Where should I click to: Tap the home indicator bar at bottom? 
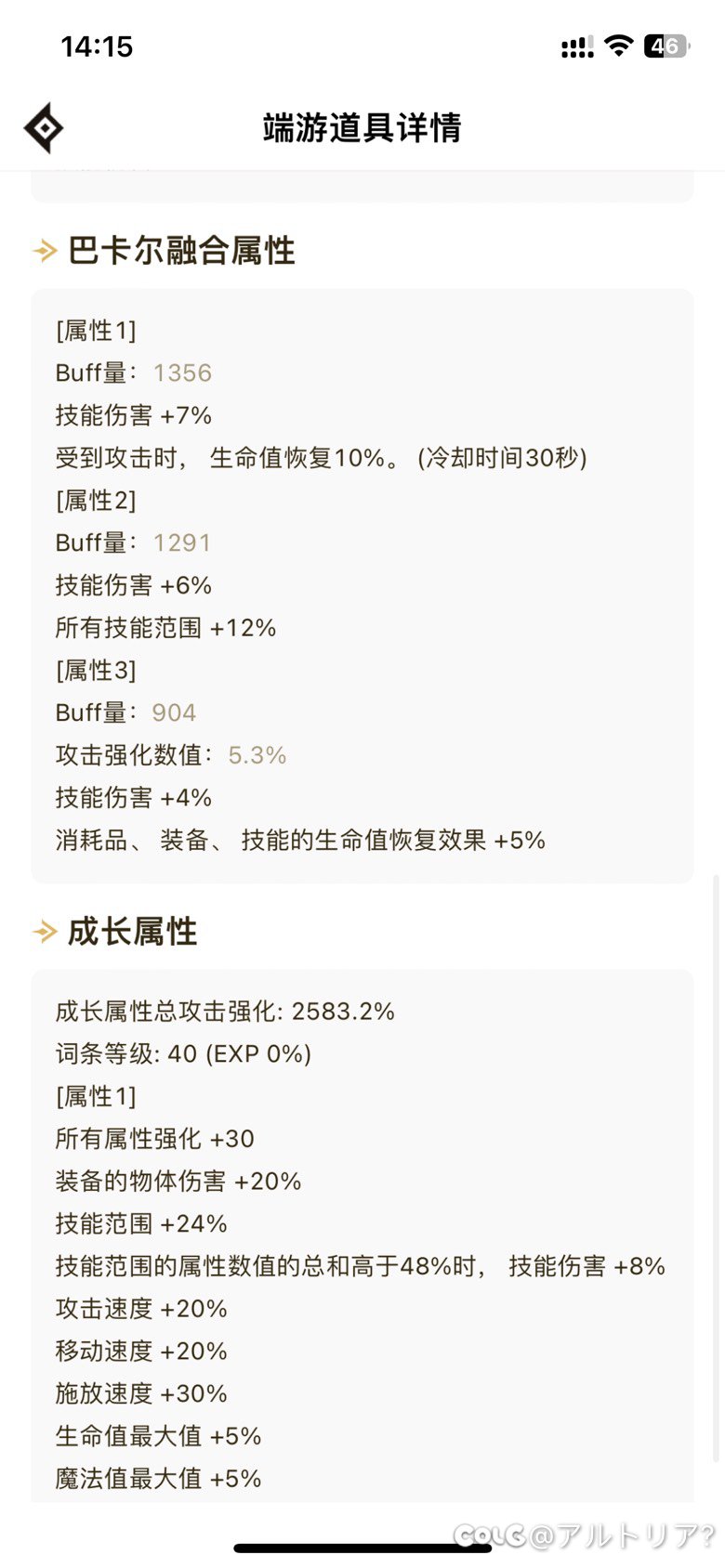(x=362, y=1548)
